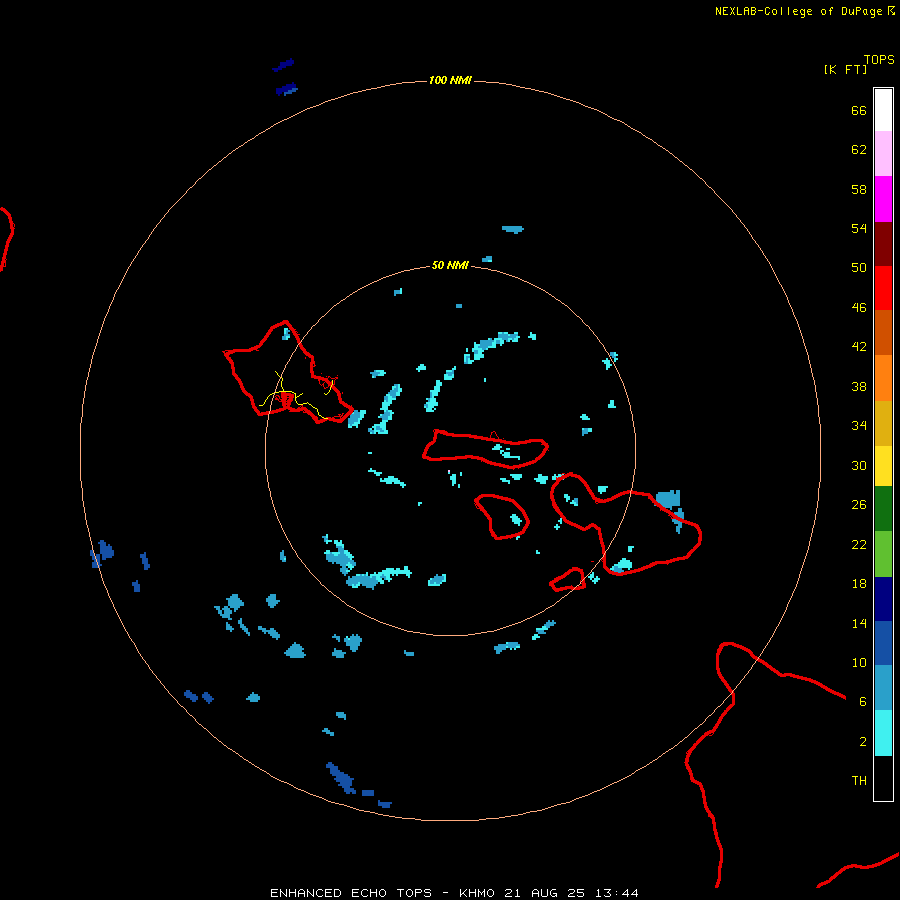Click the orange 38 K FT legend swatch
The height and width of the screenshot is (900, 900).
coord(883,378)
